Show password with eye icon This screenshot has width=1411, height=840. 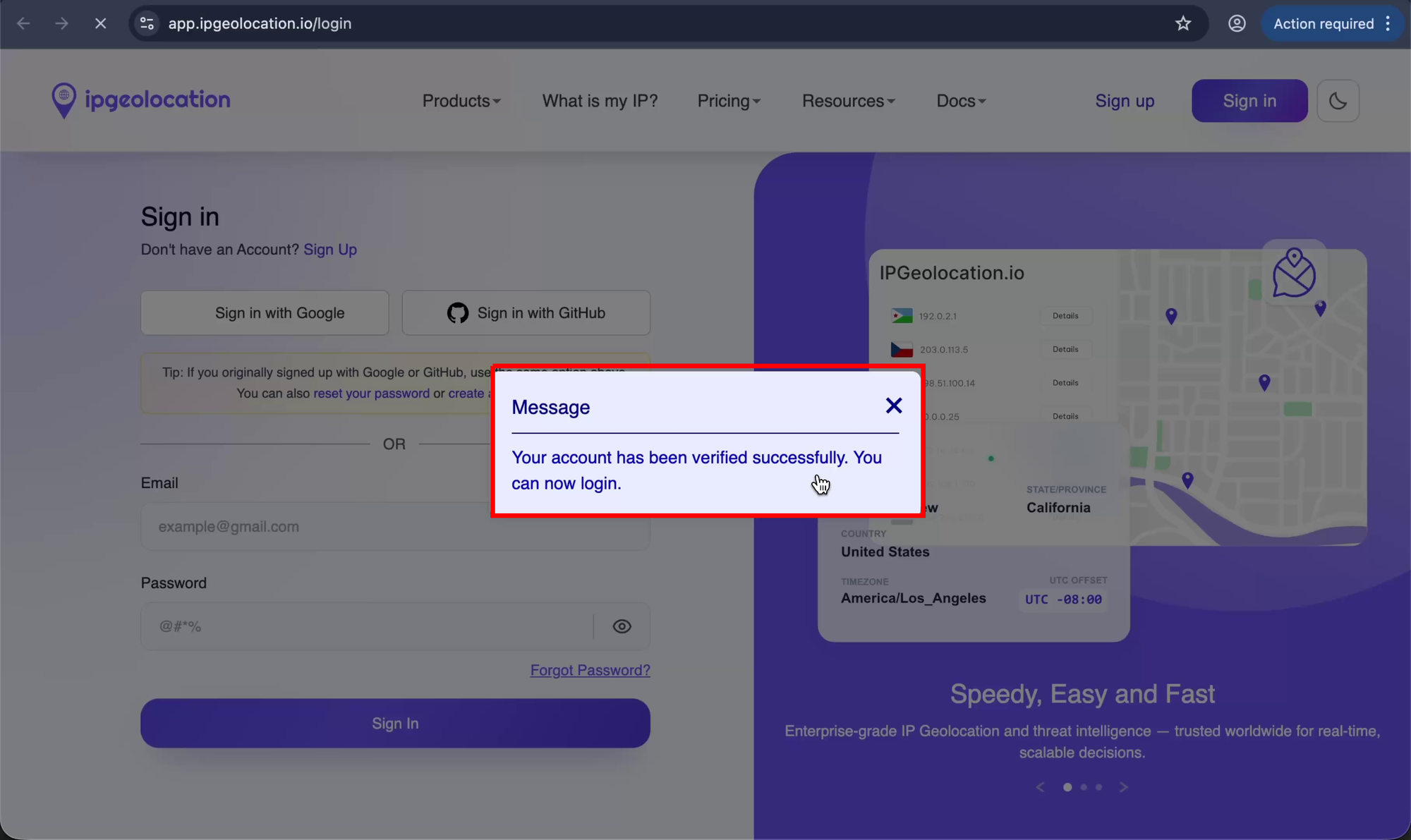point(622,626)
